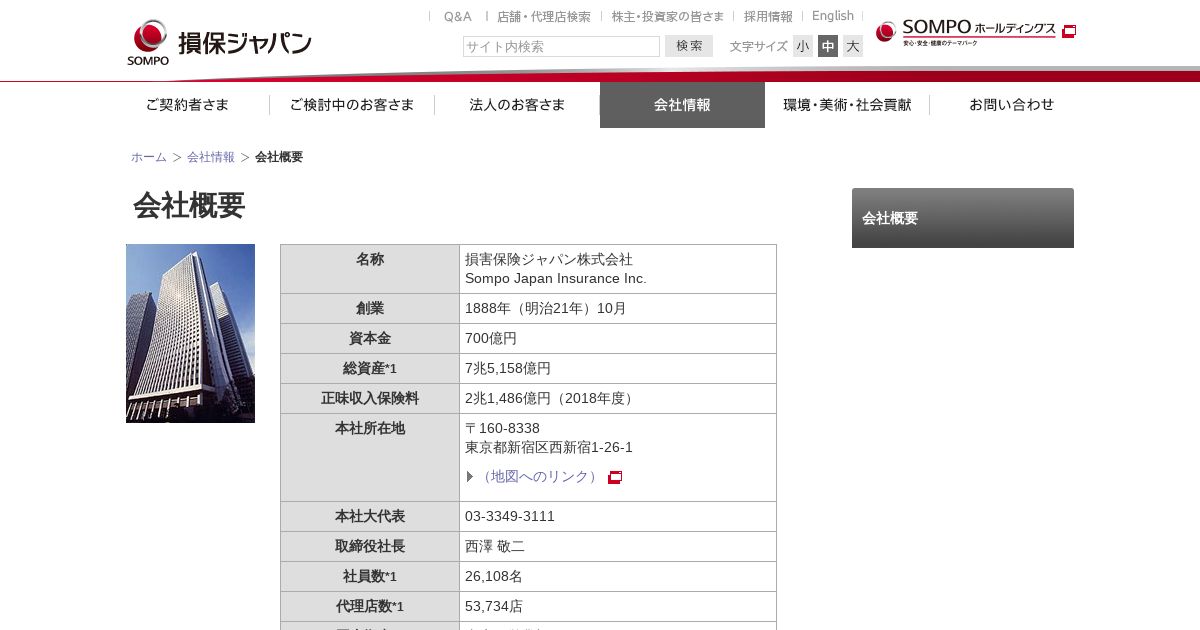
Task: Click the 名称 table header cell
Action: coord(370,269)
